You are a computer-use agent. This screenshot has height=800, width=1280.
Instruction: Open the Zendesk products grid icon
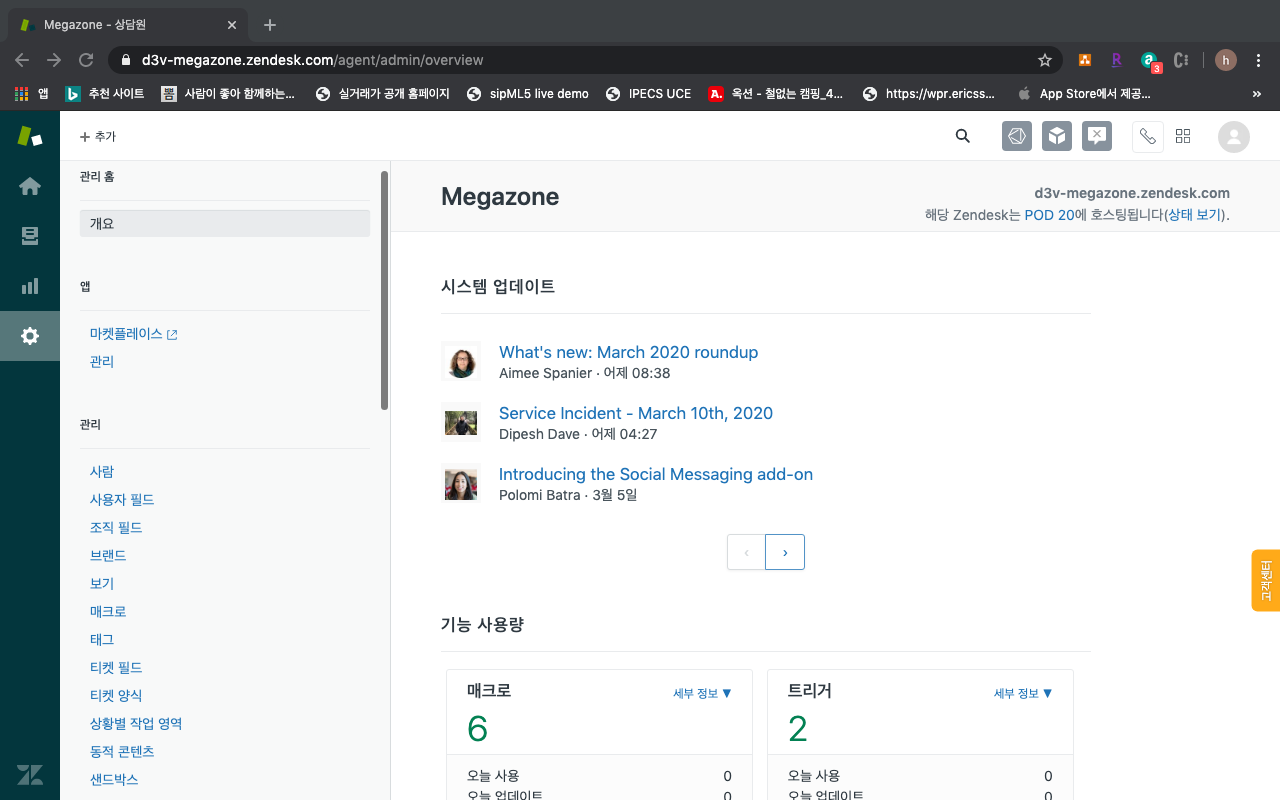1183,136
